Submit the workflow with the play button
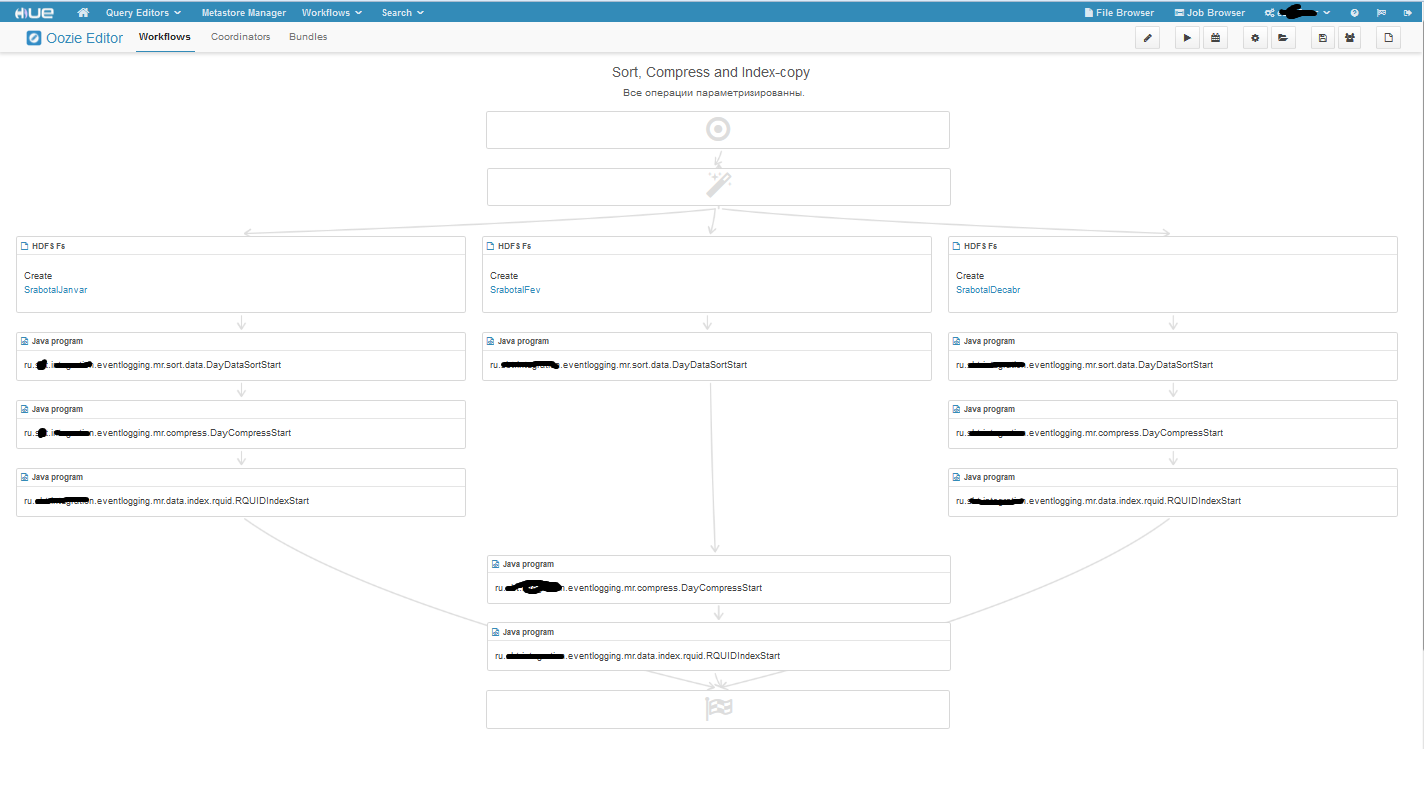 [1187, 38]
